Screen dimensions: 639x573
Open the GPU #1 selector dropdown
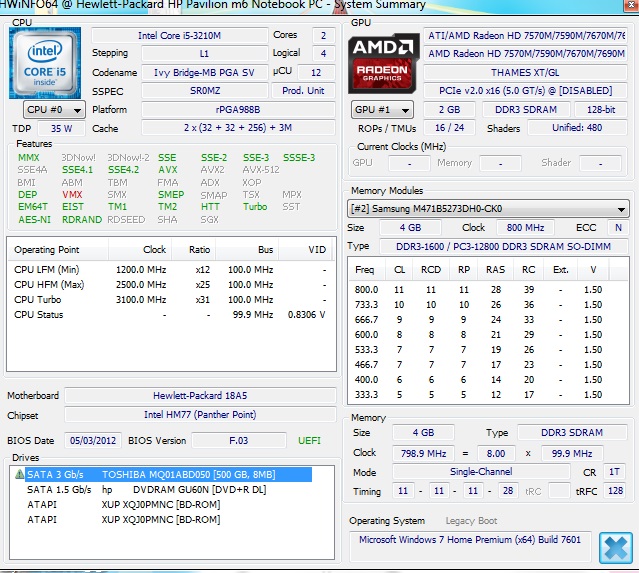[382, 110]
